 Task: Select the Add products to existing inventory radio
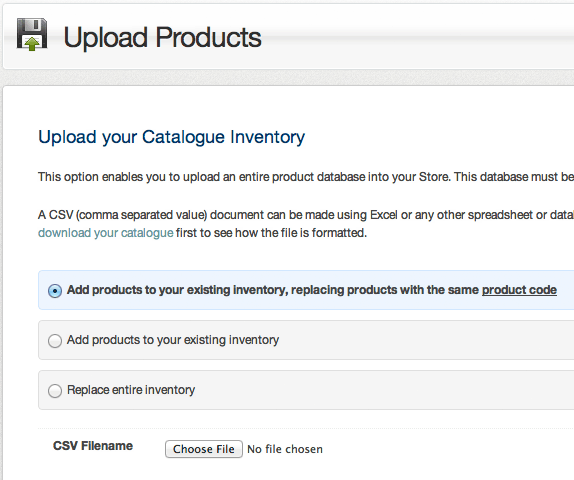click(55, 341)
